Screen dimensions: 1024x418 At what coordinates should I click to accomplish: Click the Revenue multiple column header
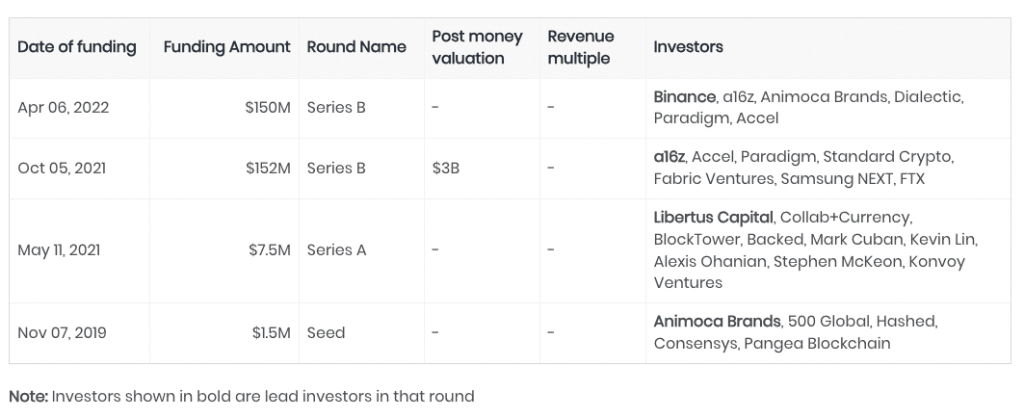pyautogui.click(x=581, y=47)
